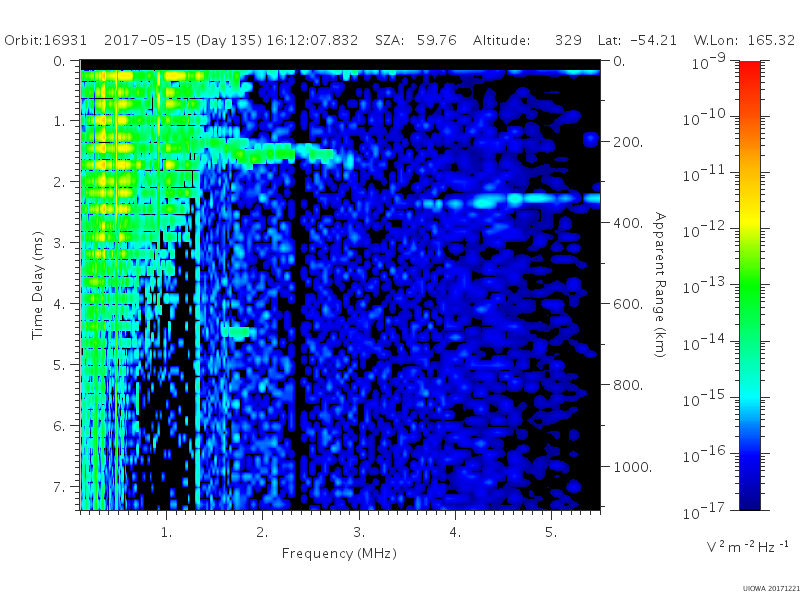Select the date 2017-05-15 in header
800x600 pixels.
(x=147, y=40)
